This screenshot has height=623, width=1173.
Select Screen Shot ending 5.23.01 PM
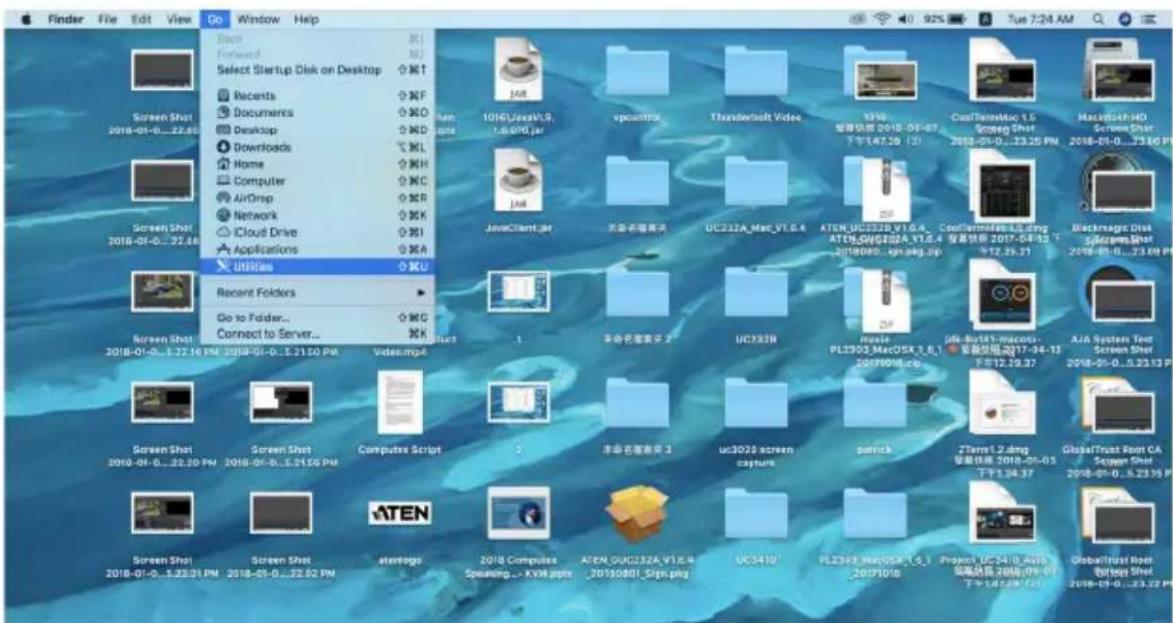coord(162,513)
